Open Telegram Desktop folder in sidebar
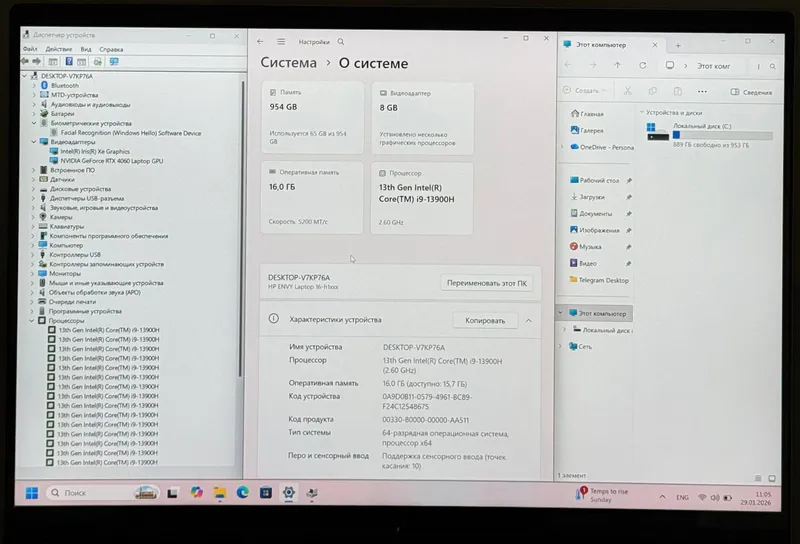This screenshot has width=800, height=544. click(x=599, y=280)
